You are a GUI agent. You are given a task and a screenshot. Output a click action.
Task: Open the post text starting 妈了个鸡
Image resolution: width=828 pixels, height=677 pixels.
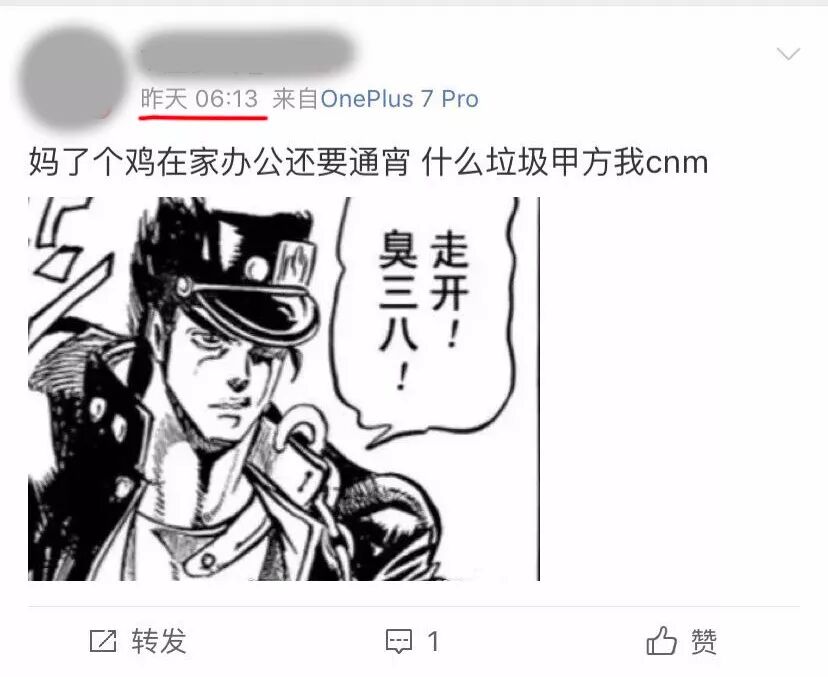pos(368,162)
